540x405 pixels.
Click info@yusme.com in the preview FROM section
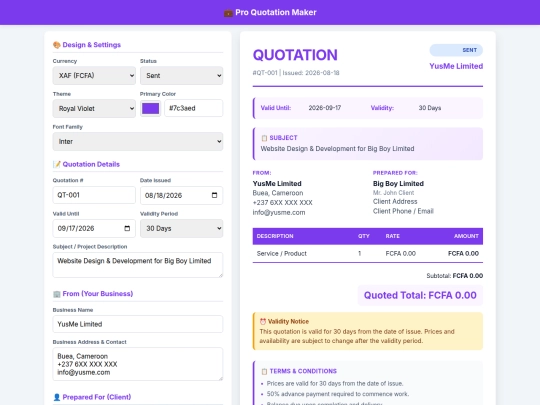[279, 212]
